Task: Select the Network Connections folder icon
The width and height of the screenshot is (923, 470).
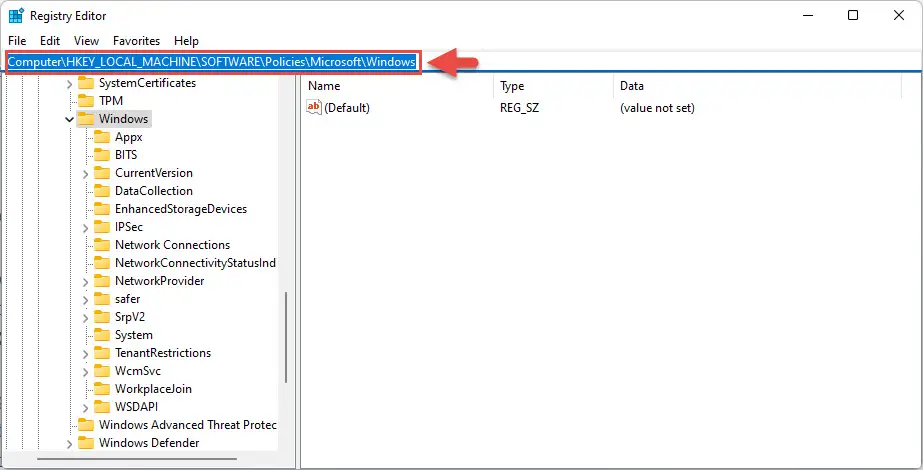Action: coord(102,244)
